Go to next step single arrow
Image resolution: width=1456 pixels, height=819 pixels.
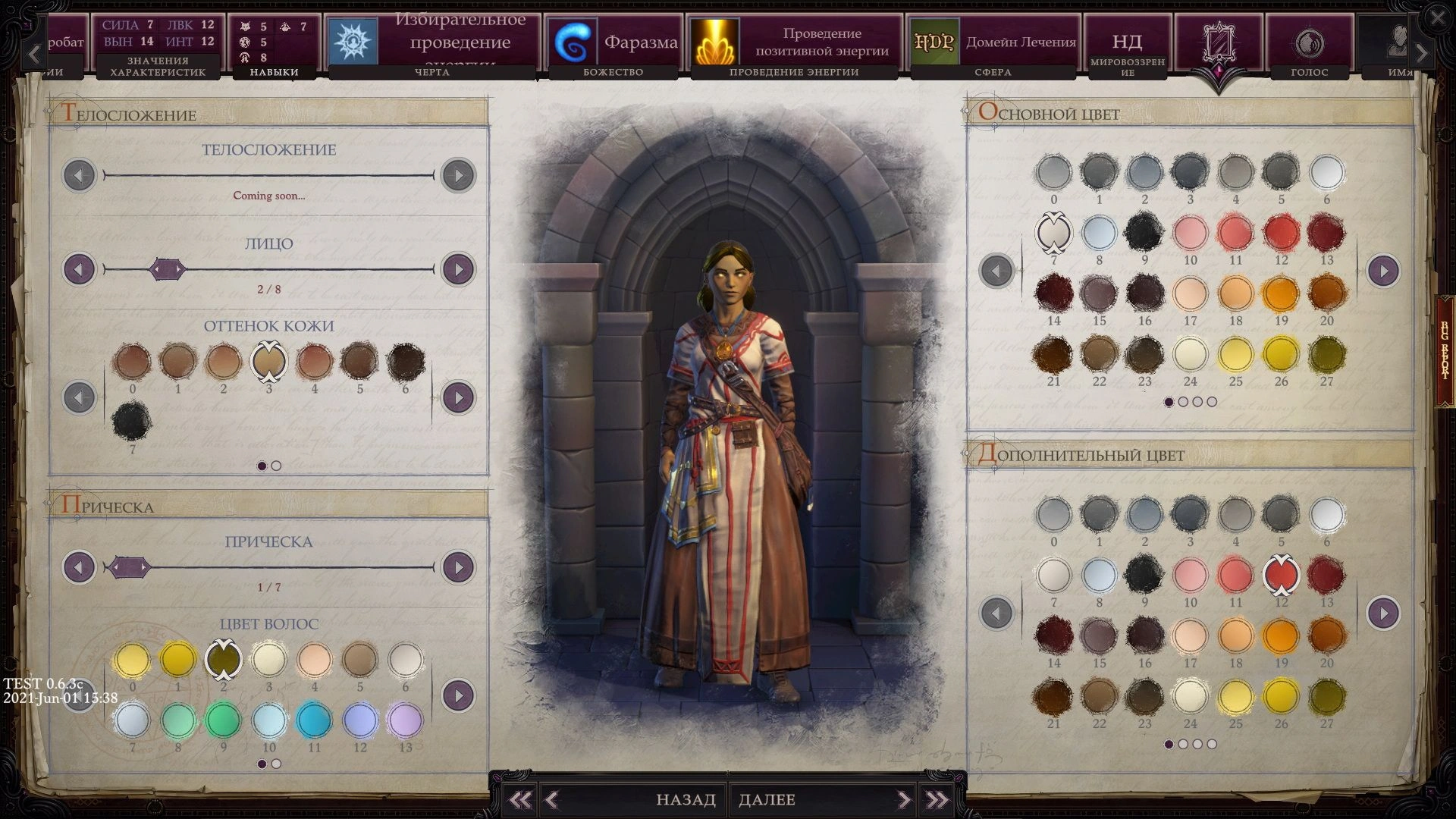[x=903, y=799]
